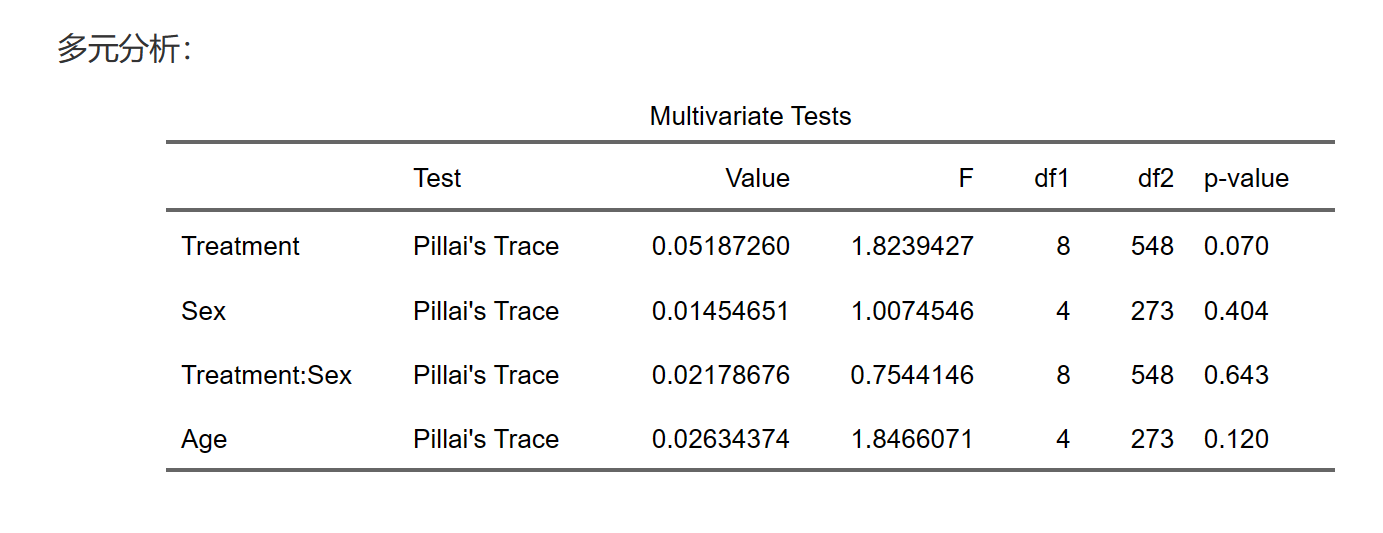
Task: Click the value 0.02634374 in Age row
Action: [720, 440]
